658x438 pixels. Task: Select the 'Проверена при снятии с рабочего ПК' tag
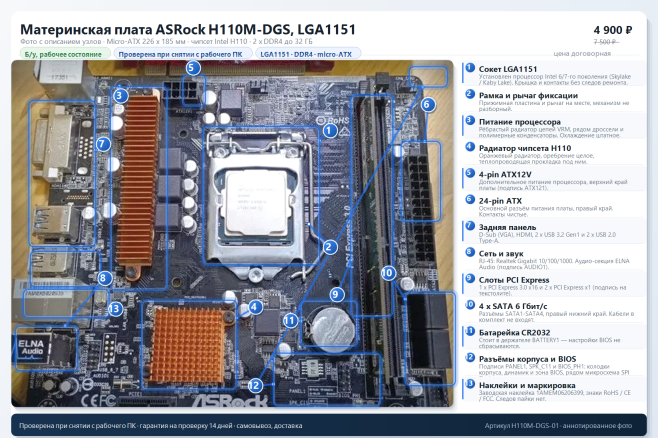click(183, 54)
